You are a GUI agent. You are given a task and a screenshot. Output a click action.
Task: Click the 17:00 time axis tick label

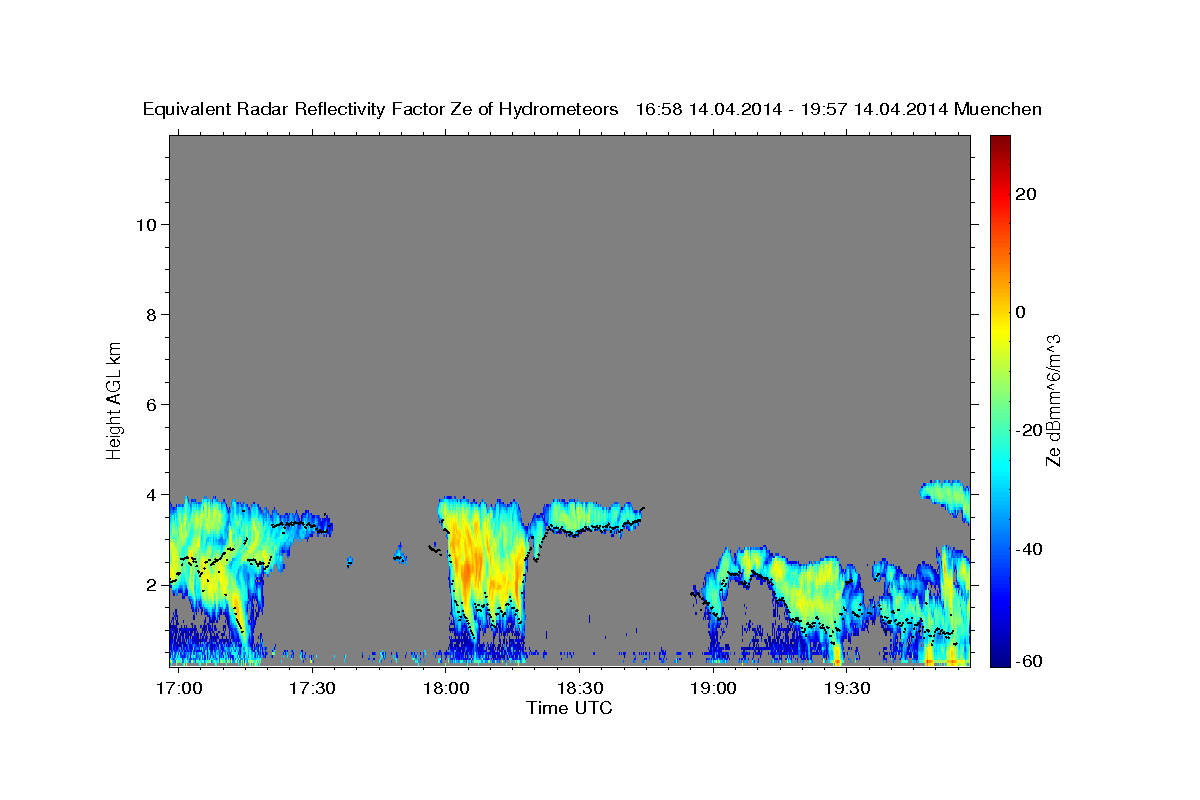pyautogui.click(x=180, y=689)
